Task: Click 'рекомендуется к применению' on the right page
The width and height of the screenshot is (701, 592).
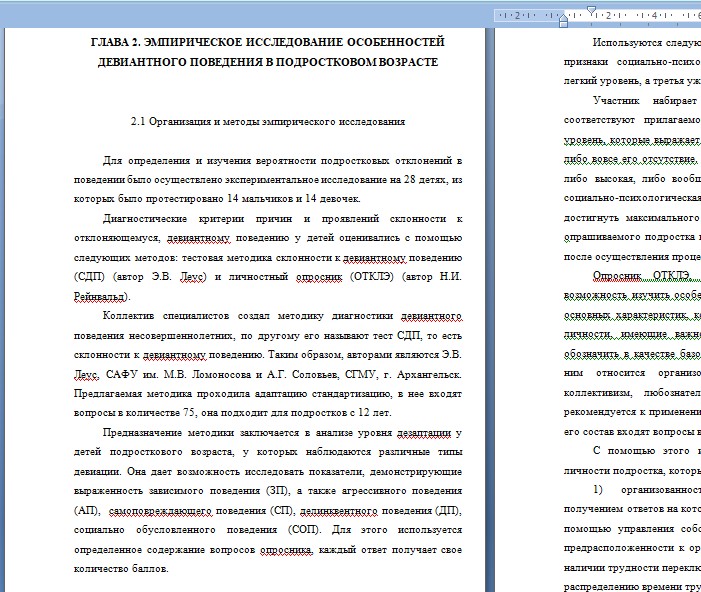Action: tap(632, 412)
